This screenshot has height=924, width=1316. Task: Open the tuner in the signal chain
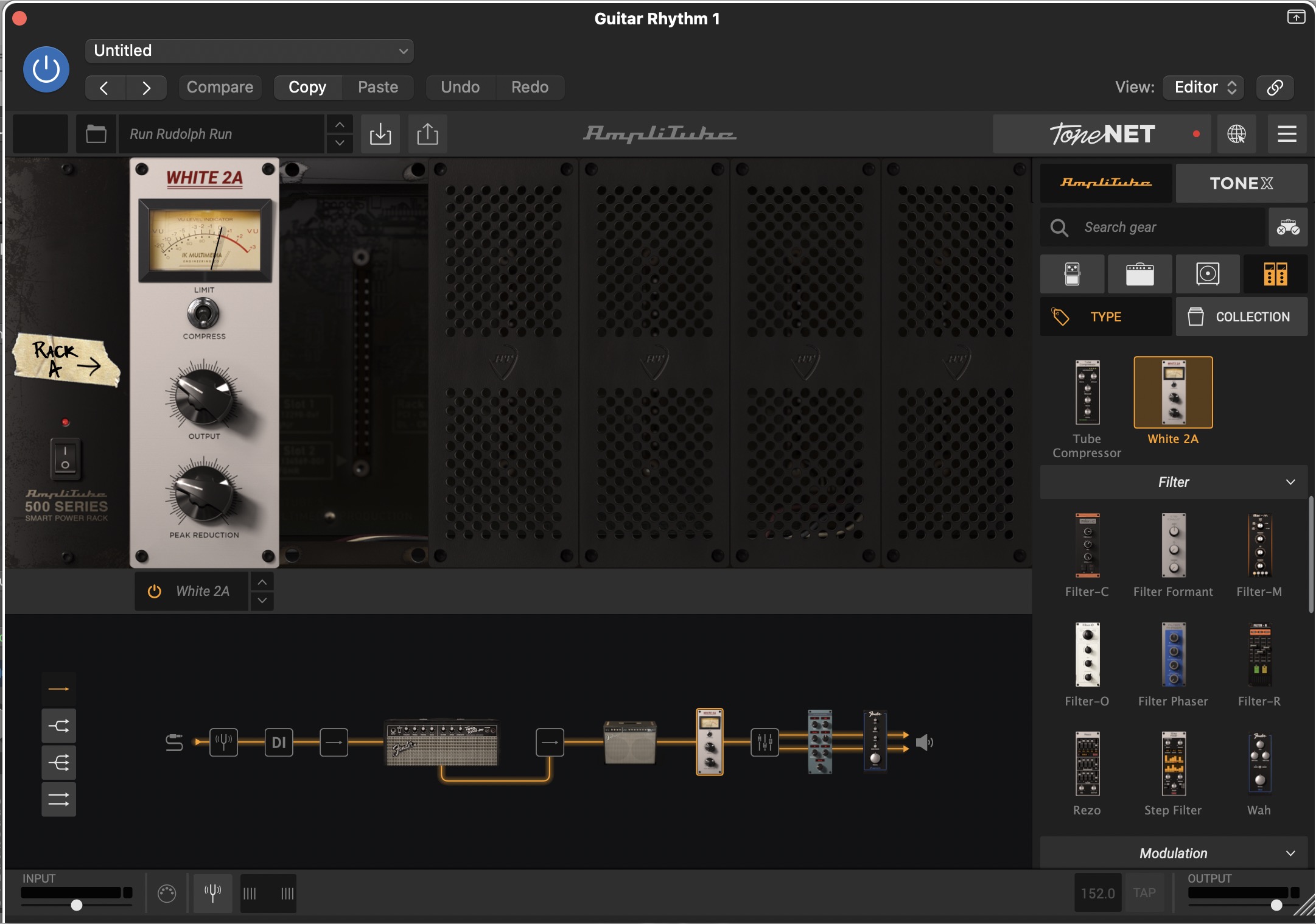(x=223, y=742)
